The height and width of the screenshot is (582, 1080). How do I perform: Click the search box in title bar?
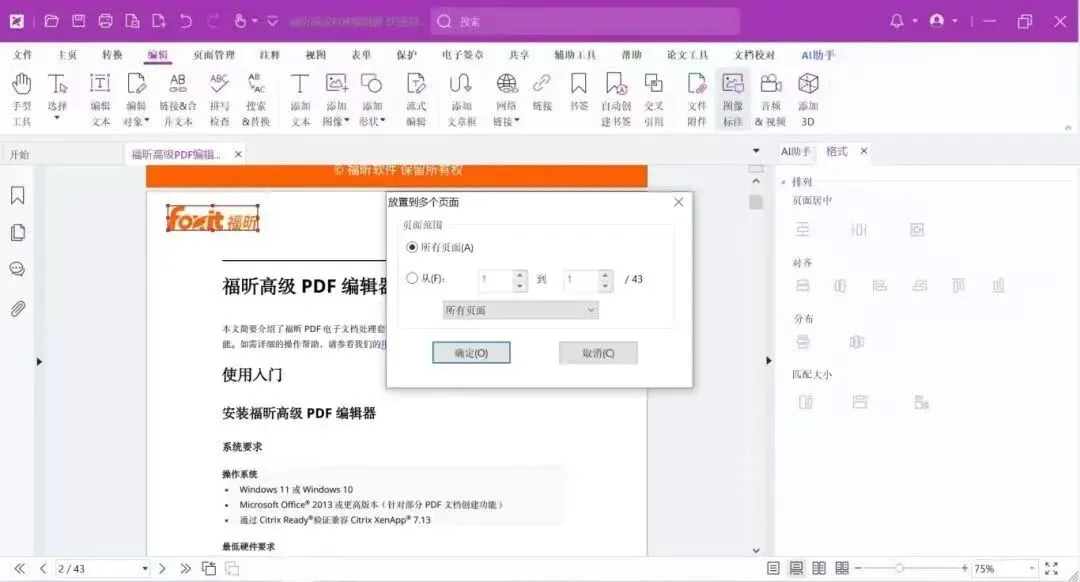(x=585, y=21)
